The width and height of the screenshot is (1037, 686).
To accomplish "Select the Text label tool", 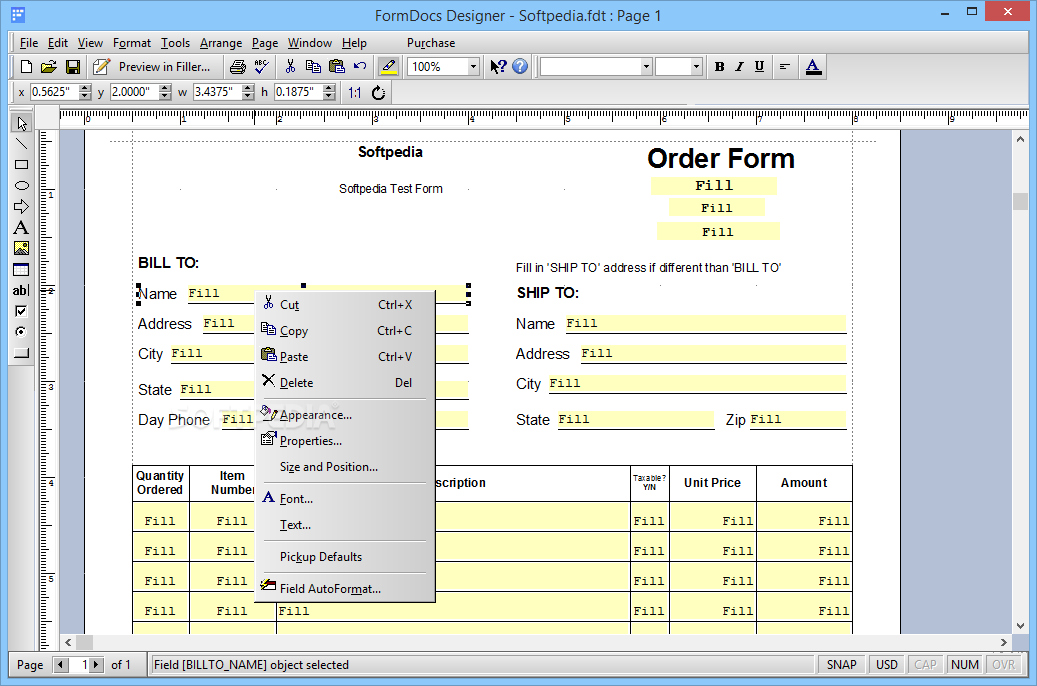I will pyautogui.click(x=21, y=228).
